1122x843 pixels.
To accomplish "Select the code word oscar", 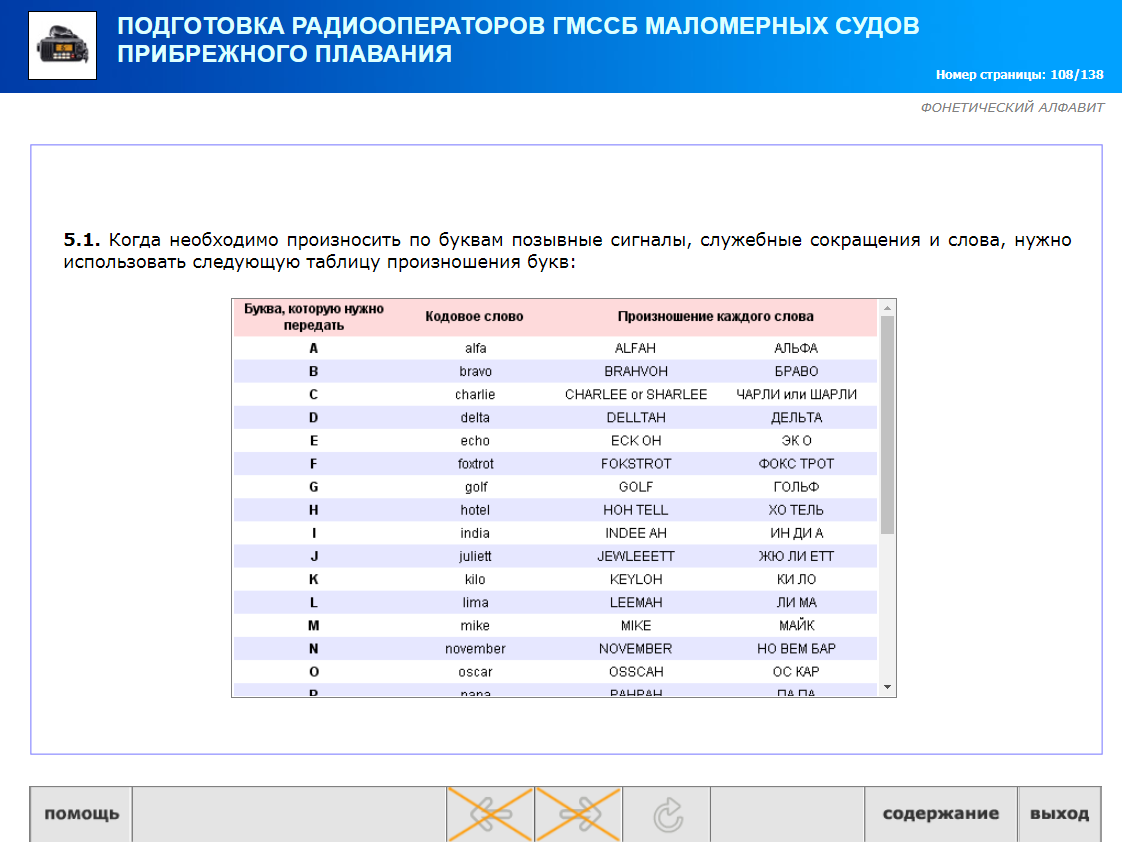I will pos(475,672).
